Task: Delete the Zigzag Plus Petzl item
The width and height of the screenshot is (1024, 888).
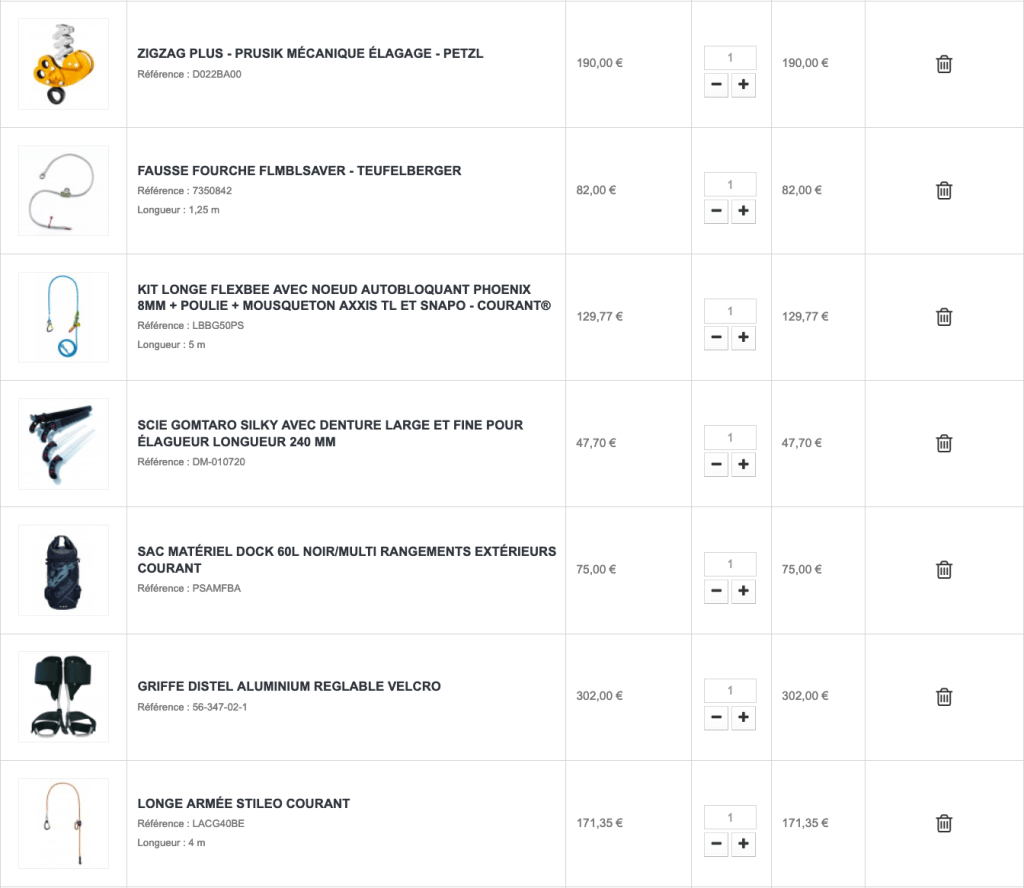Action: (943, 64)
